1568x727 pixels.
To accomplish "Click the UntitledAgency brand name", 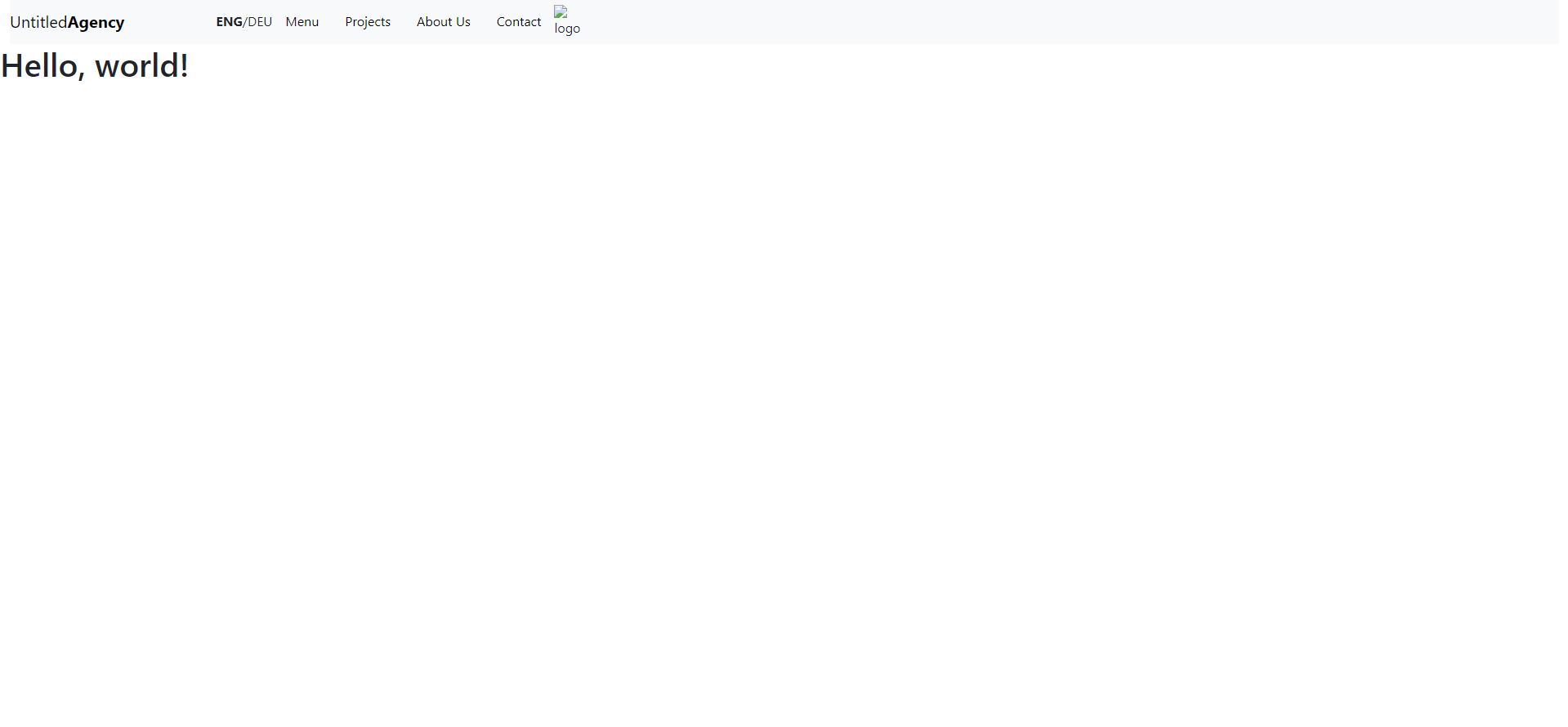I will click(x=67, y=22).
